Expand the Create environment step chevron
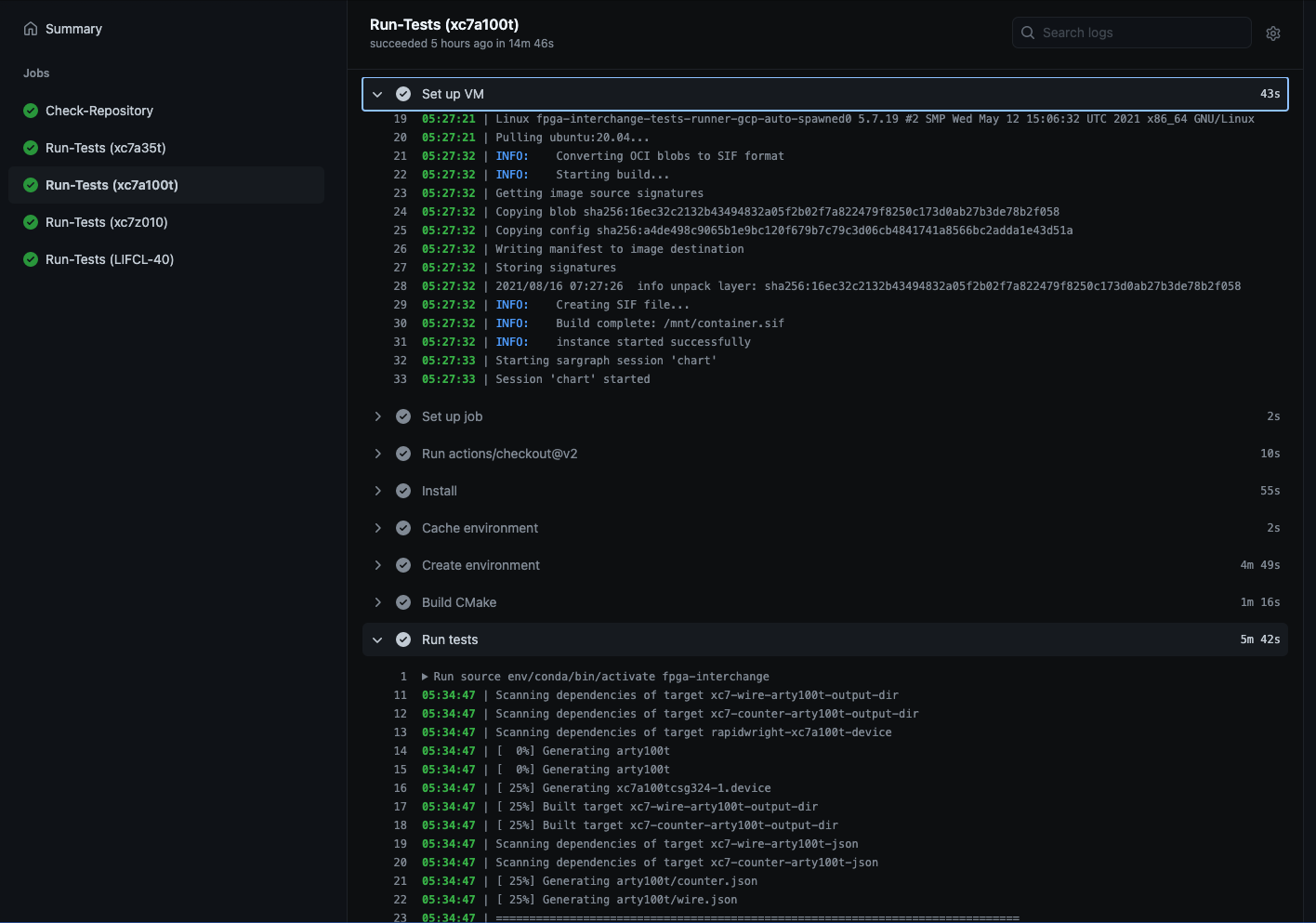Image resolution: width=1316 pixels, height=923 pixels. coord(377,565)
